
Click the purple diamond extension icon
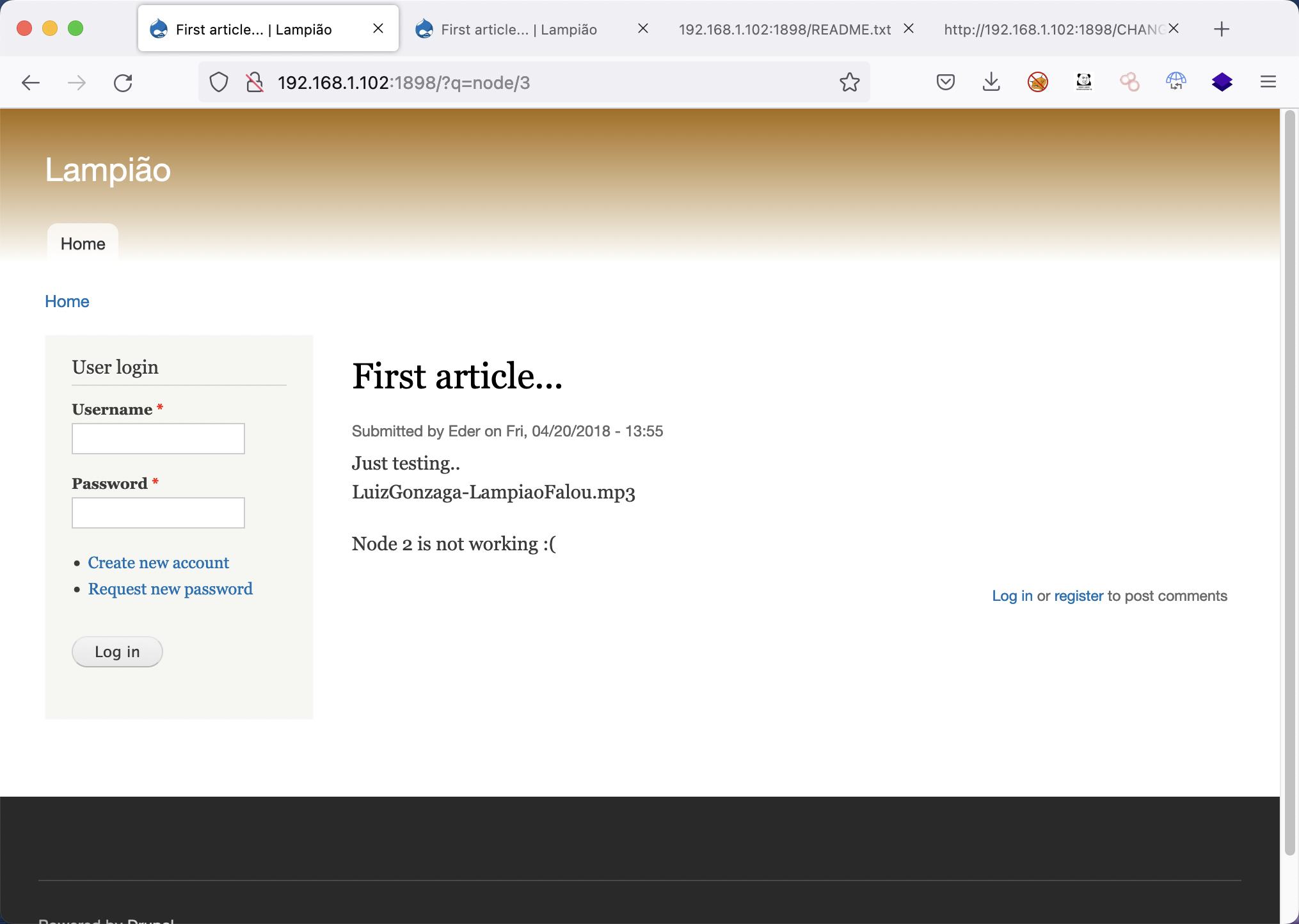(x=1222, y=82)
